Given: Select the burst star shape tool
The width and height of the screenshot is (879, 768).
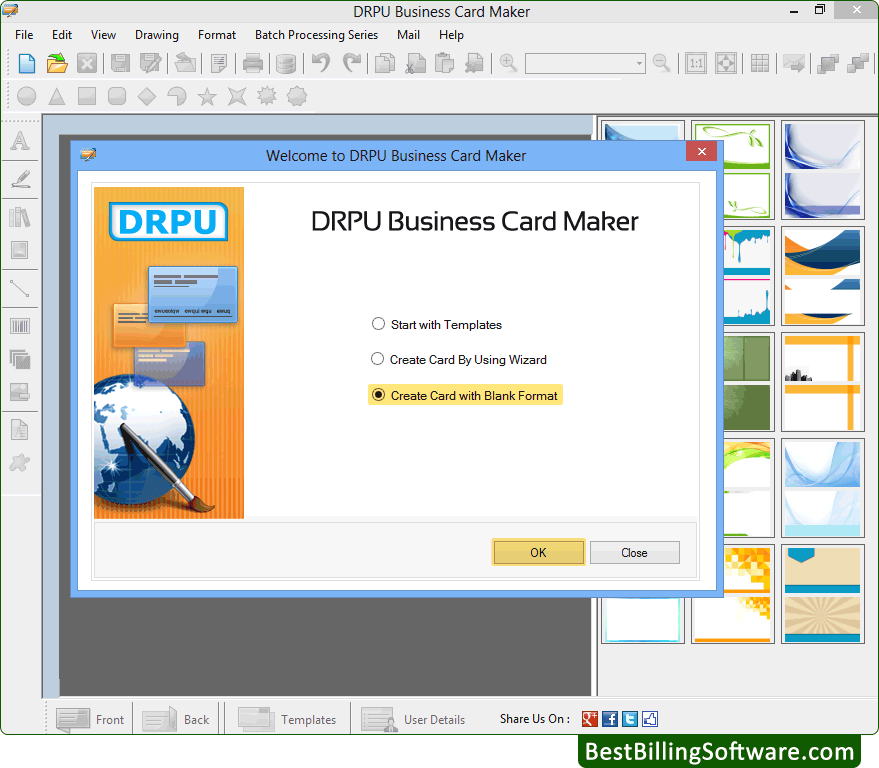Looking at the screenshot, I should coord(267,96).
